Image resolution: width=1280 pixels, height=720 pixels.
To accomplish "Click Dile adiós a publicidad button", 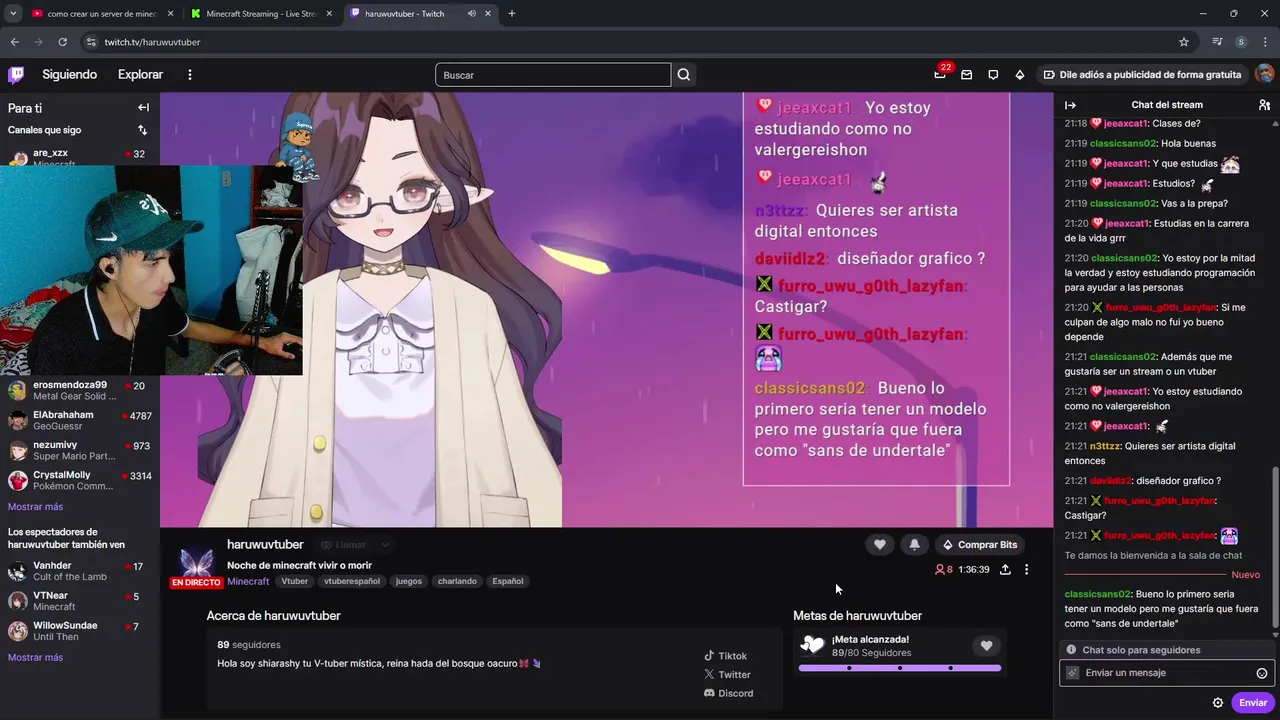I will click(x=1142, y=75).
